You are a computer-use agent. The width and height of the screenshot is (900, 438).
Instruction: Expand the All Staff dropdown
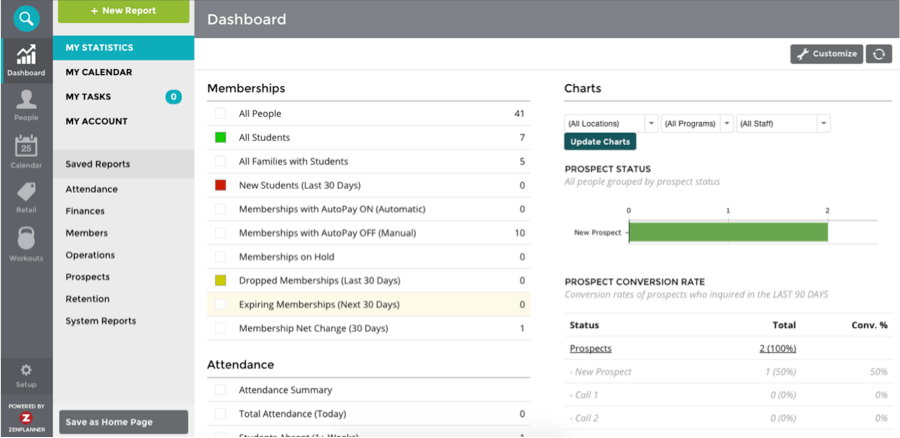(783, 124)
